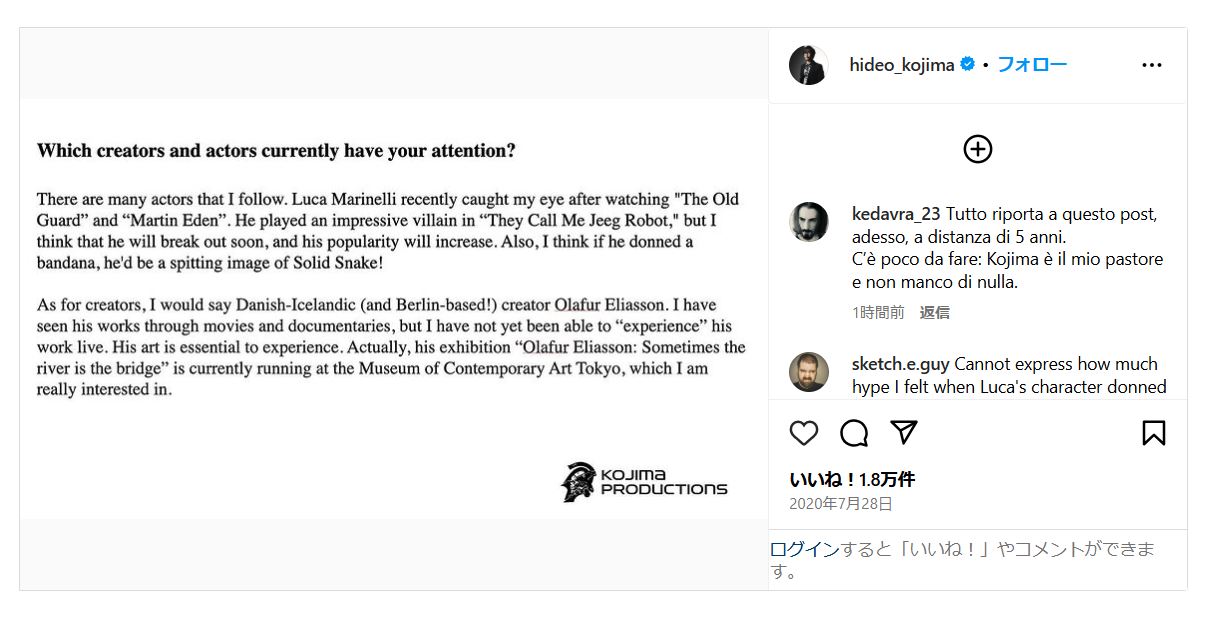Toggle save with the bookmark icon
1216x622 pixels.
[1153, 431]
